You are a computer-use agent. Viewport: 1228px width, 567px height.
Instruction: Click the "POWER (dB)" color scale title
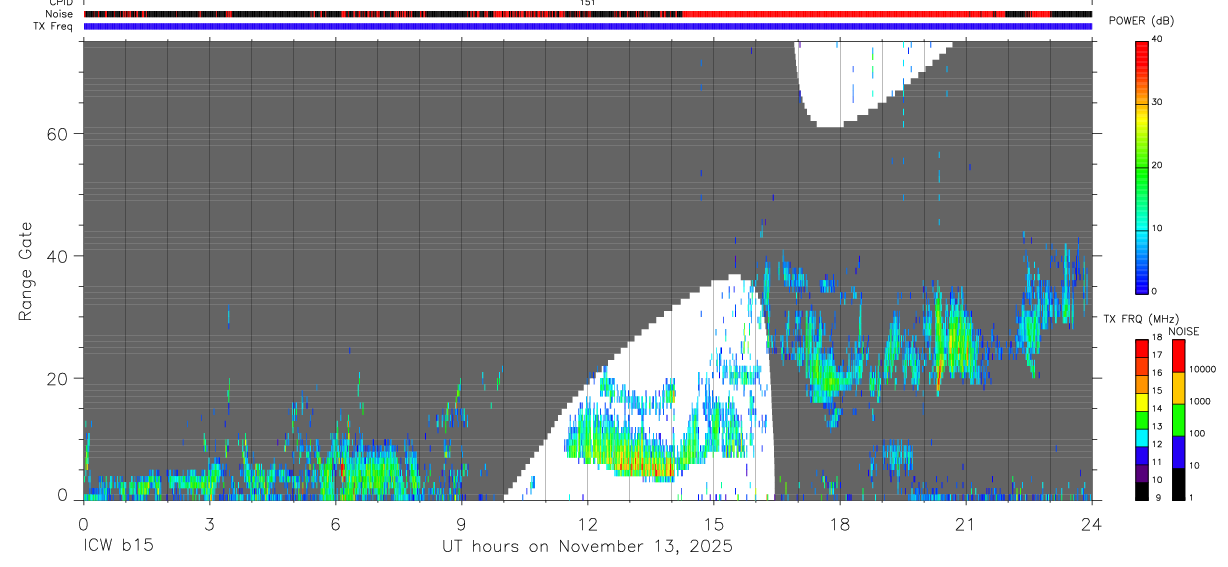coord(1142,21)
